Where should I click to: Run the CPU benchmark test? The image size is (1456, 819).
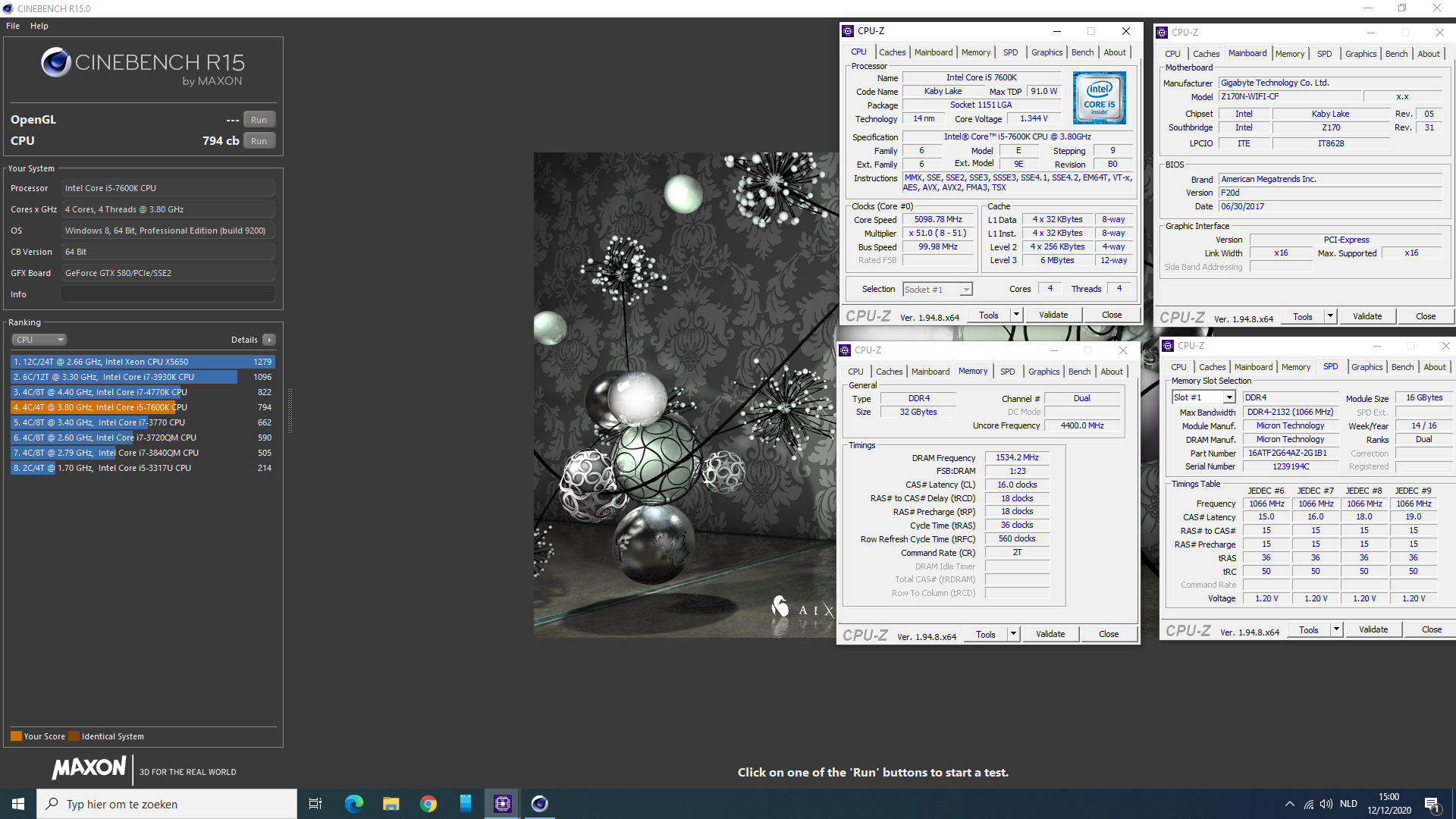[x=259, y=141]
